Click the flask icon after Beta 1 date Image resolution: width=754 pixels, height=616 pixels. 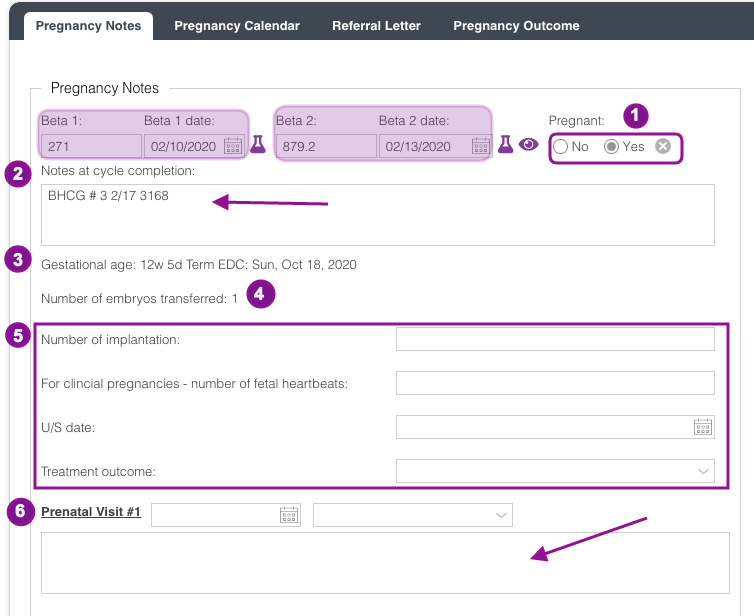tap(258, 145)
